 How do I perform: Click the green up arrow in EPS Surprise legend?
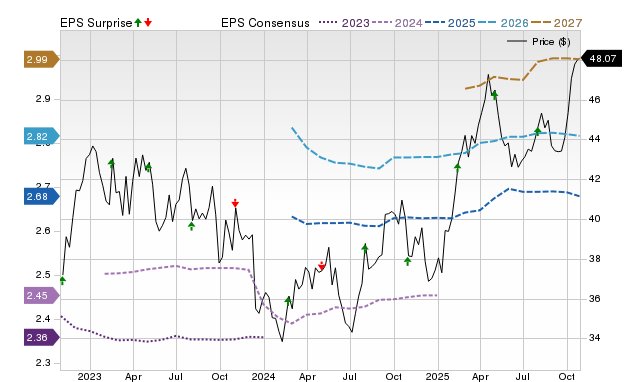[x=138, y=23]
